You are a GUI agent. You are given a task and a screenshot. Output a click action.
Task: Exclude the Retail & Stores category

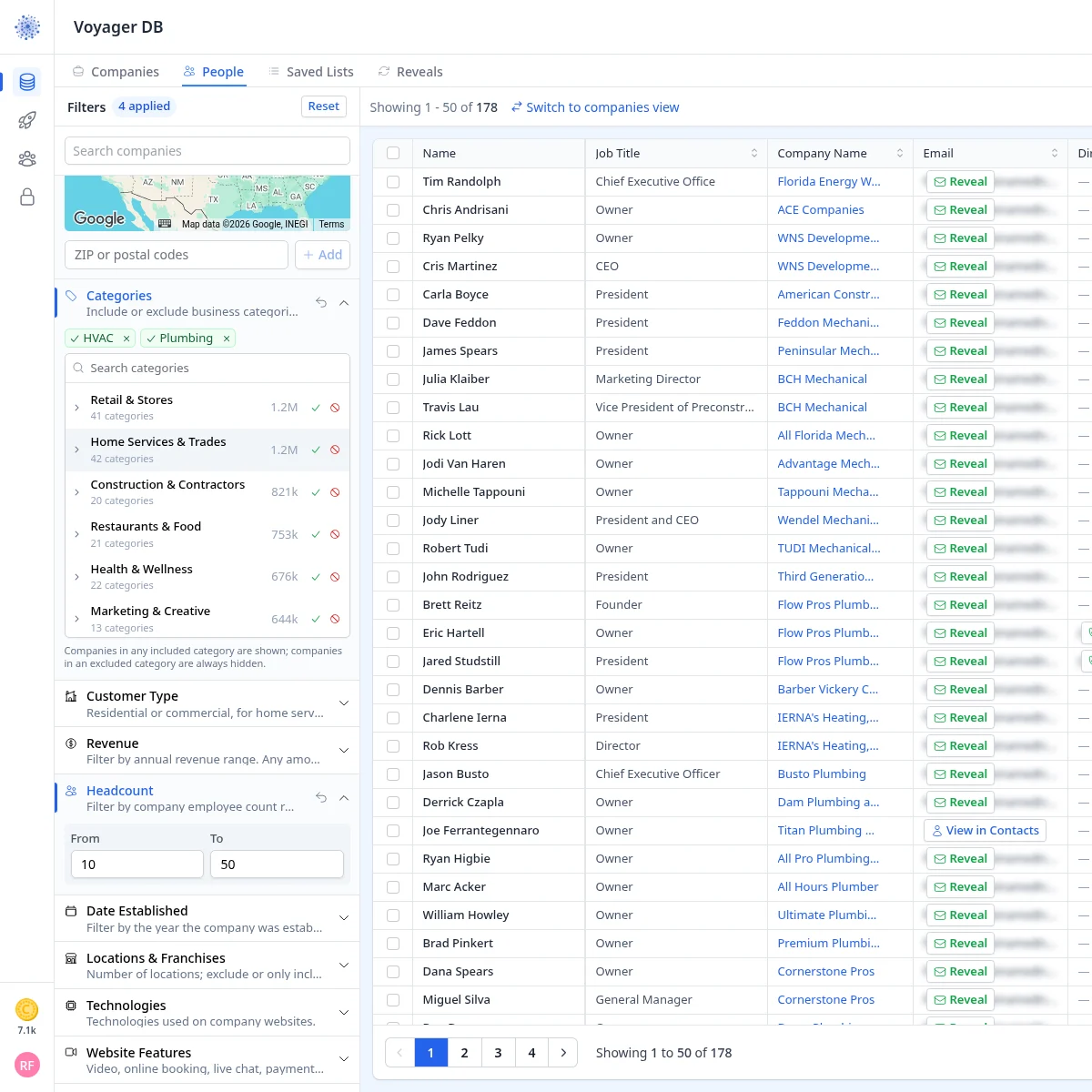pos(335,408)
